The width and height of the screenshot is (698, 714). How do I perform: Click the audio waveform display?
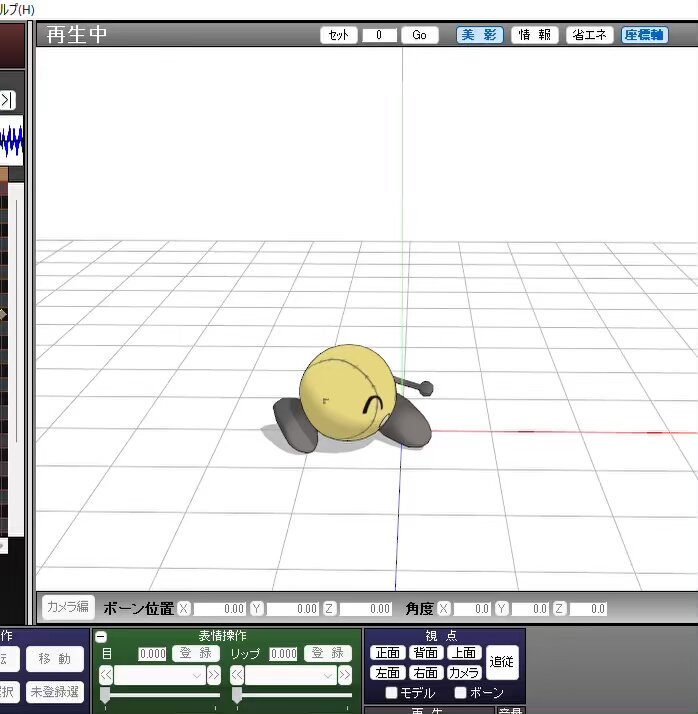point(11,140)
